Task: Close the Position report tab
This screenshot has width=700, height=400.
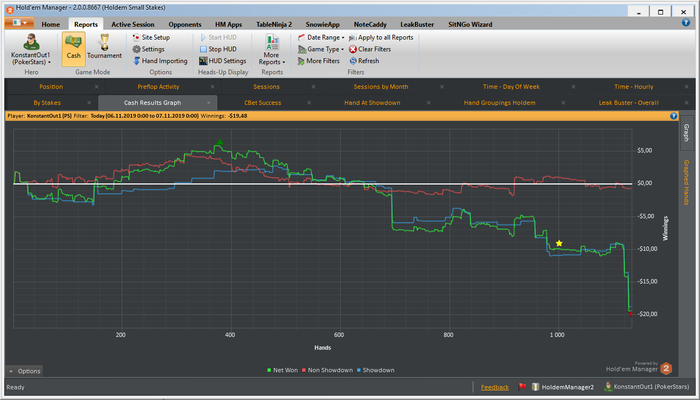Action: (96, 87)
